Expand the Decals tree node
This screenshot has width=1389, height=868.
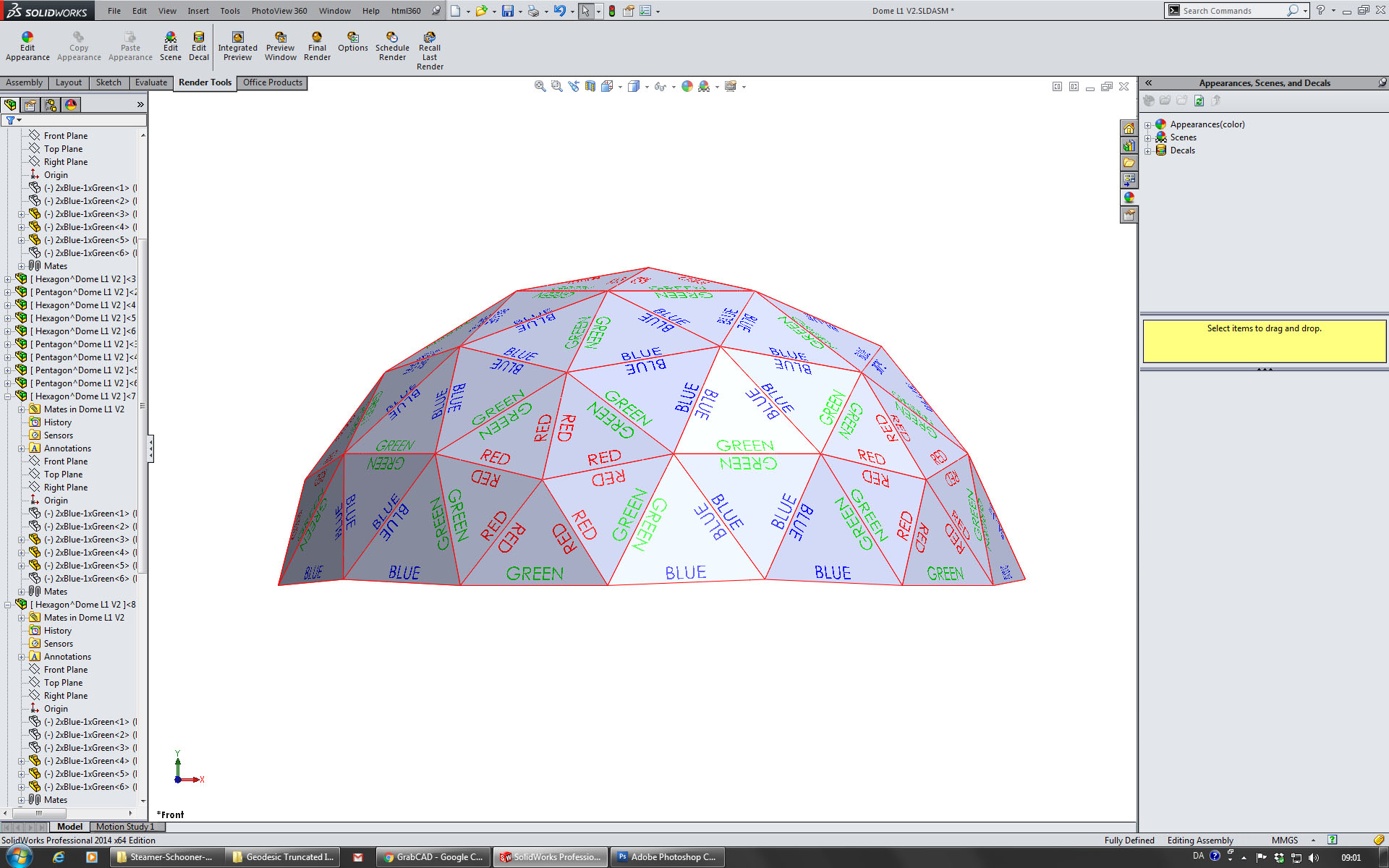pos(1147,151)
